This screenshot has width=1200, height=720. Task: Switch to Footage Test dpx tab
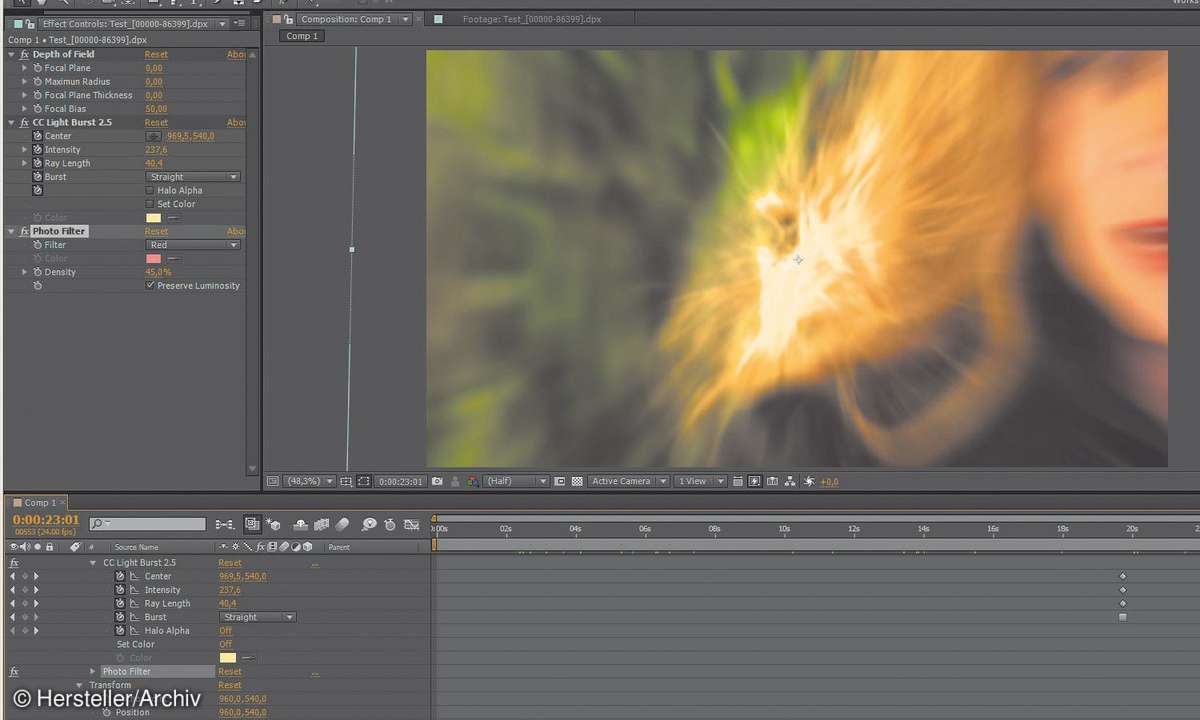point(532,19)
